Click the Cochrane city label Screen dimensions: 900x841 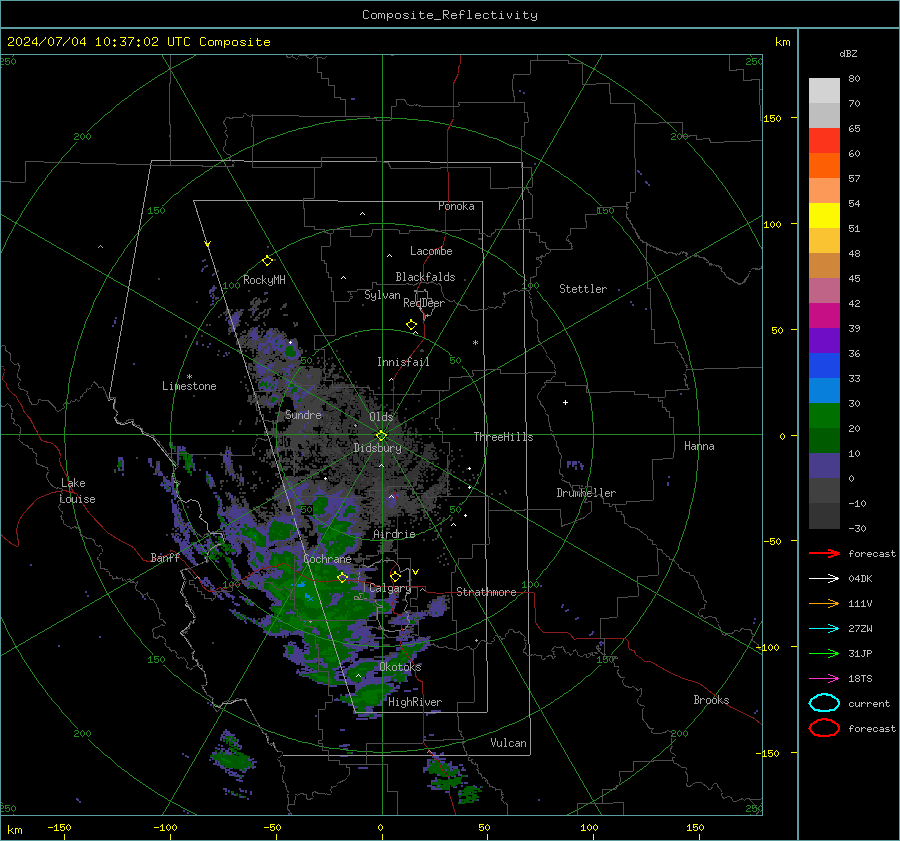point(327,559)
